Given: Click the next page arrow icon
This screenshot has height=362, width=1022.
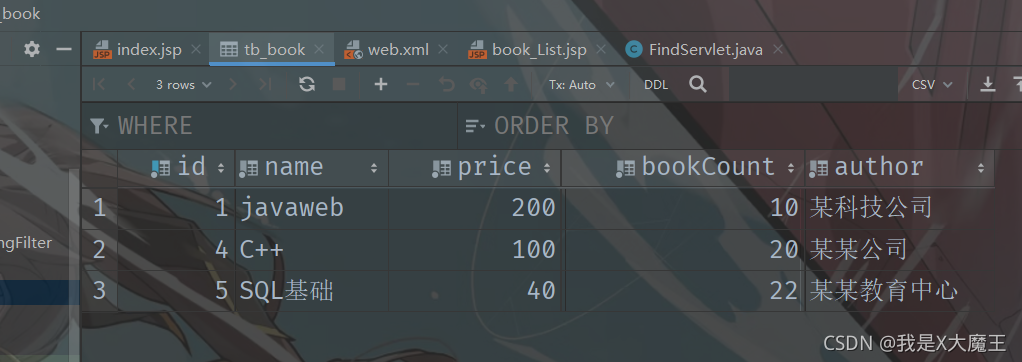Looking at the screenshot, I should point(233,84).
